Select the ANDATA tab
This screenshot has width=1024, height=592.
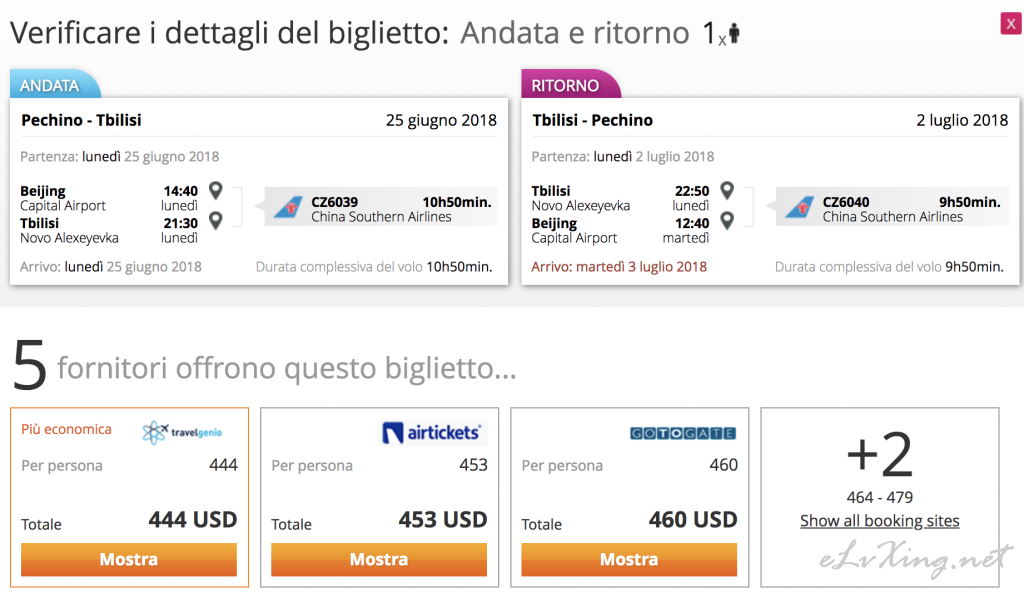(x=51, y=85)
